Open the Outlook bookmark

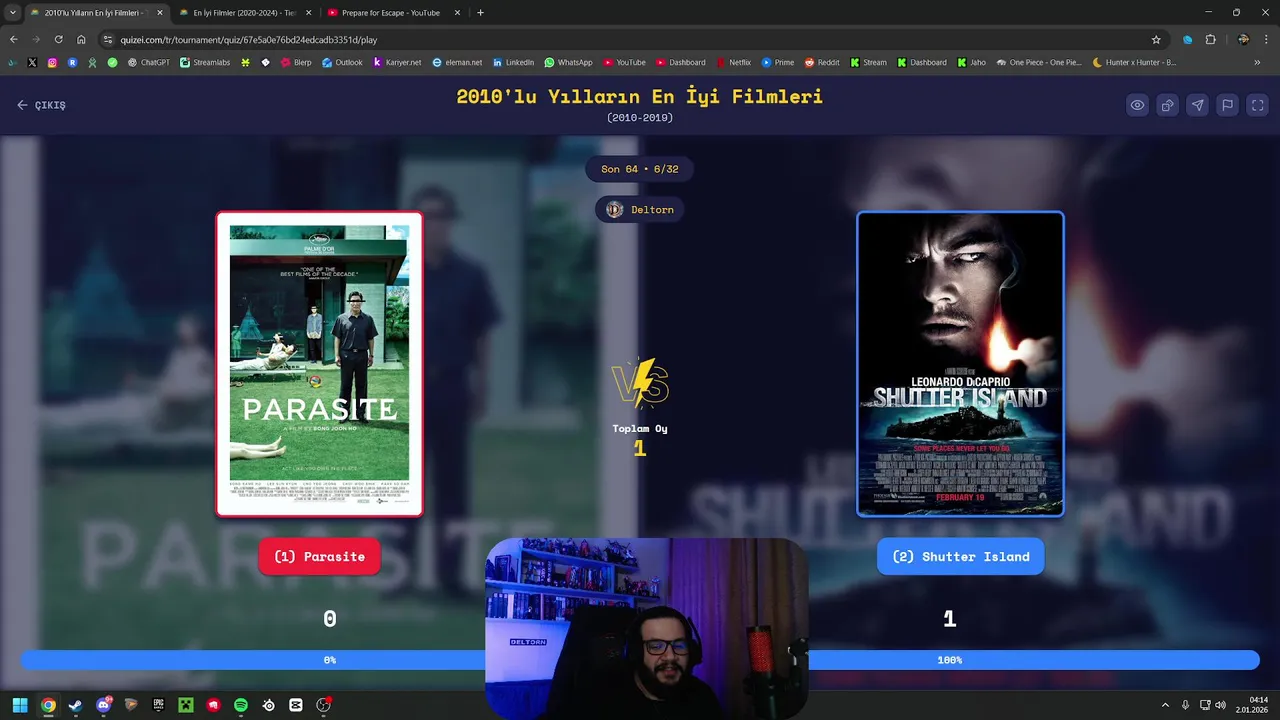(x=342, y=62)
